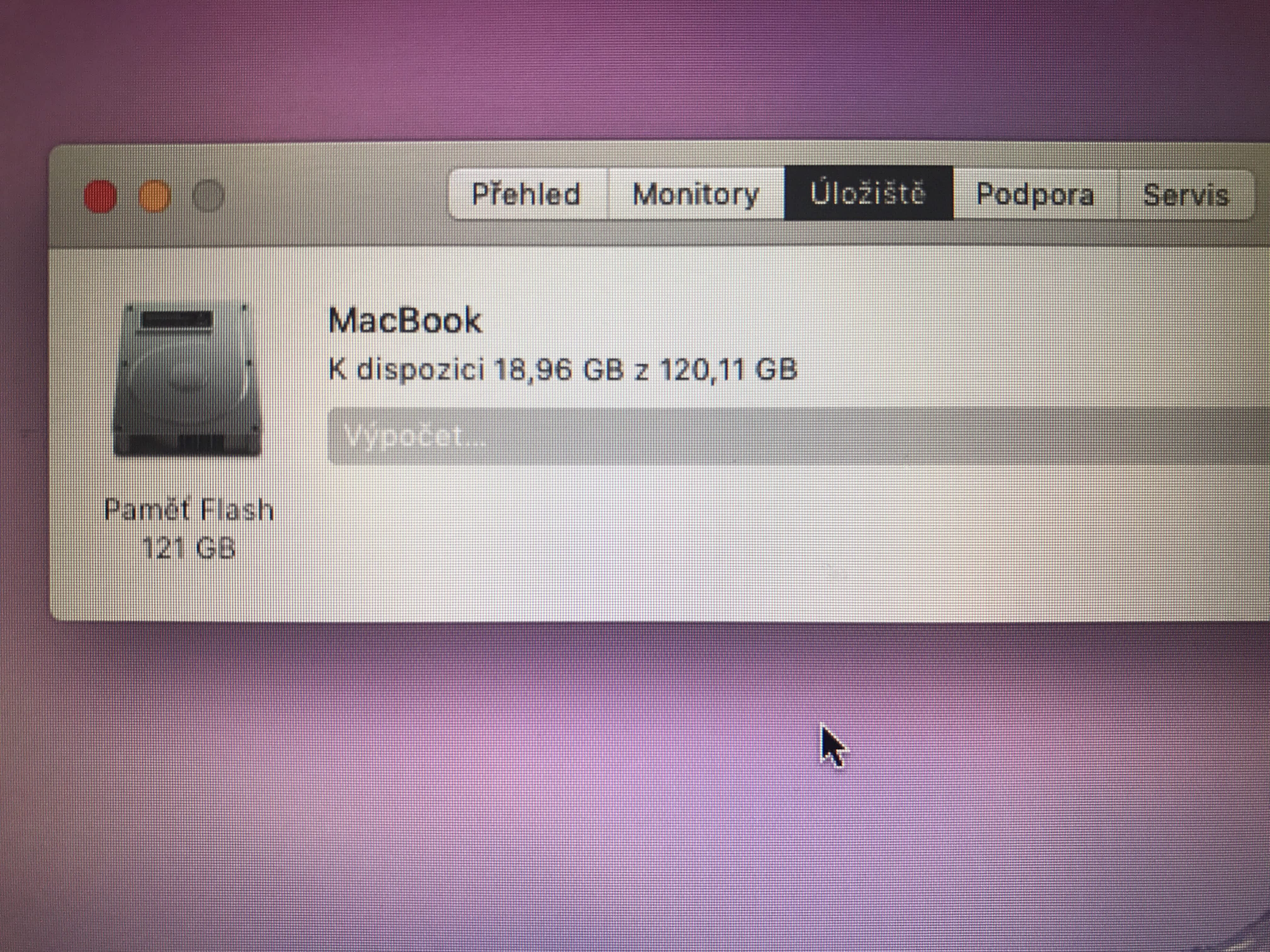Open the Servis tab
Image resolution: width=1270 pixels, height=952 pixels.
(x=1186, y=195)
